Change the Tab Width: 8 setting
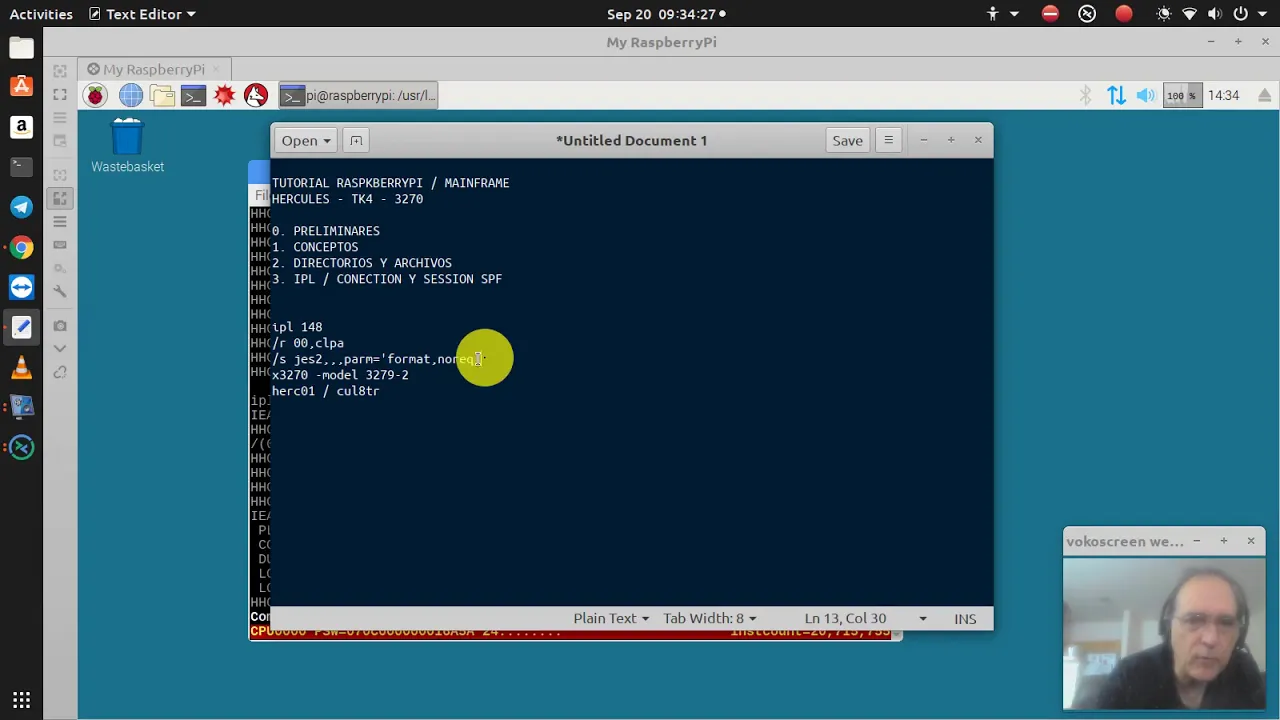Viewport: 1280px width, 720px height. [709, 618]
